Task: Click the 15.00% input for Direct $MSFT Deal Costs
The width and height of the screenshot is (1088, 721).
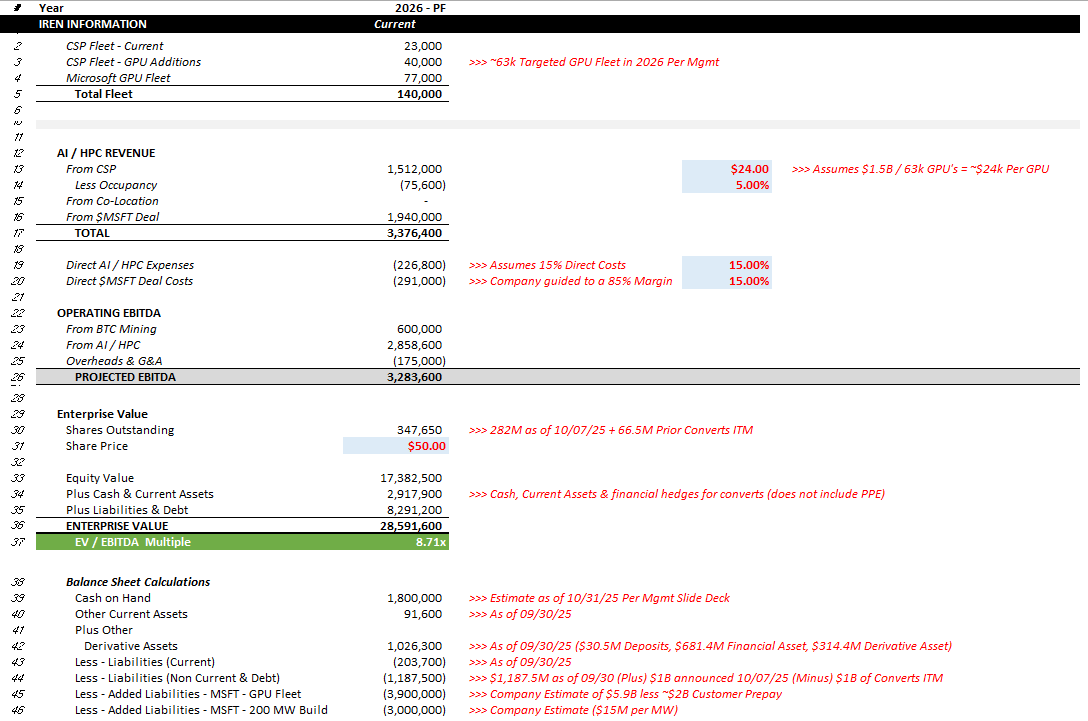Action: click(726, 281)
